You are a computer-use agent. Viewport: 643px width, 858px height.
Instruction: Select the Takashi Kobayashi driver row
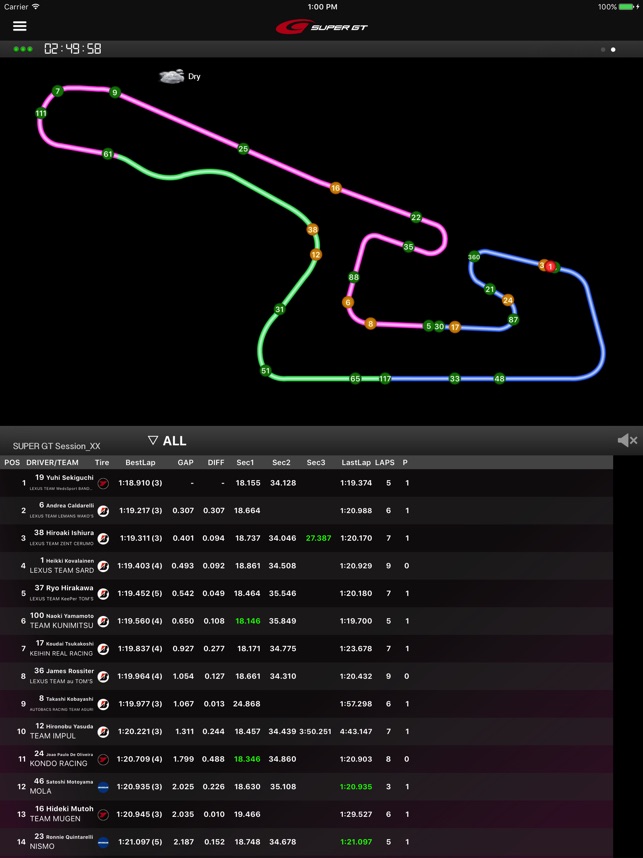[x=306, y=704]
